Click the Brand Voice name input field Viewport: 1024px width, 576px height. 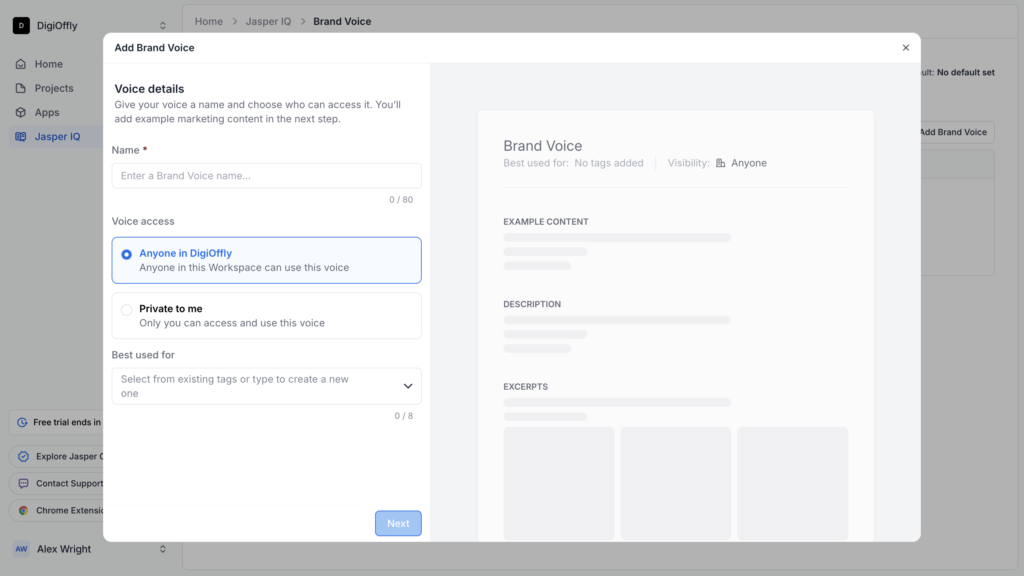(x=266, y=174)
